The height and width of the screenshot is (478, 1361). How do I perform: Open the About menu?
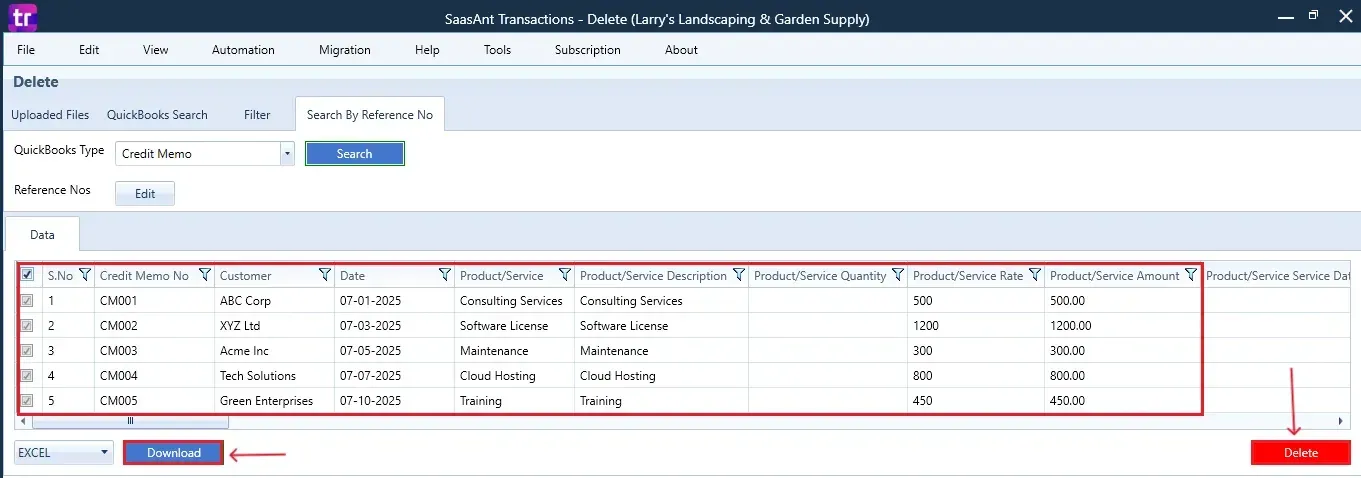pos(681,50)
